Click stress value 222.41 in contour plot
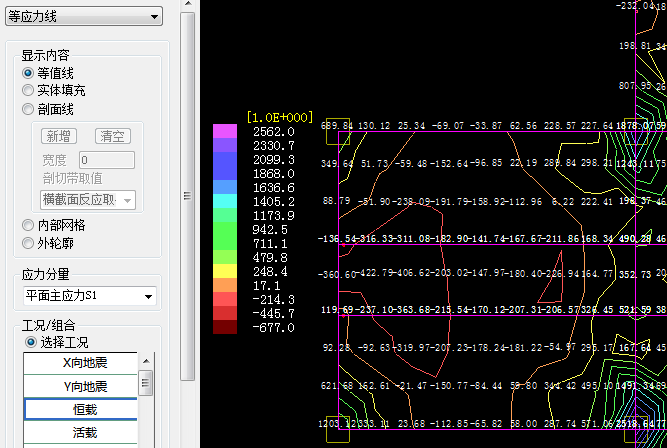Screen dimensions: 667x448 coord(596,202)
